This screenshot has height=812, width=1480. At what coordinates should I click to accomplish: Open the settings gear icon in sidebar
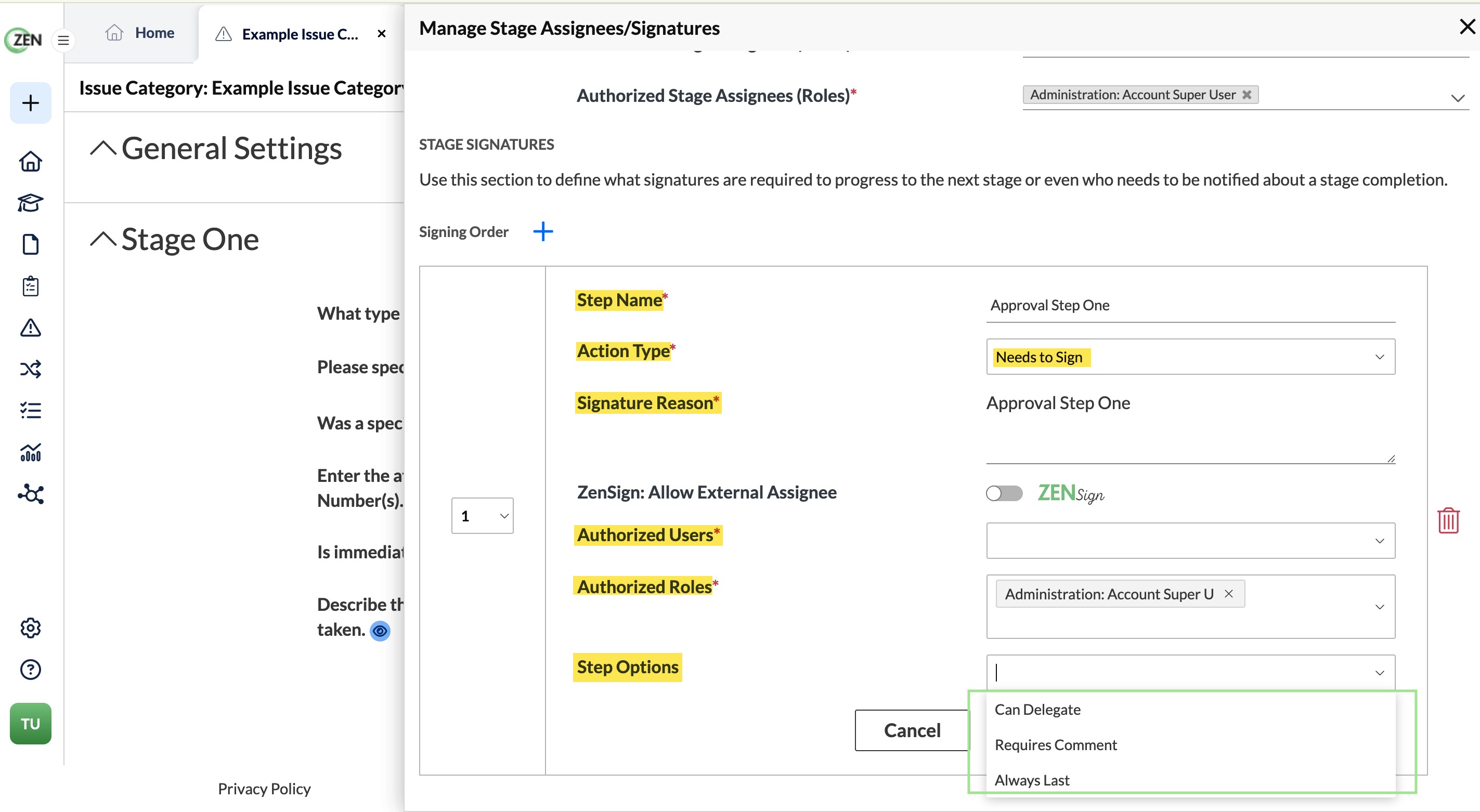31,627
